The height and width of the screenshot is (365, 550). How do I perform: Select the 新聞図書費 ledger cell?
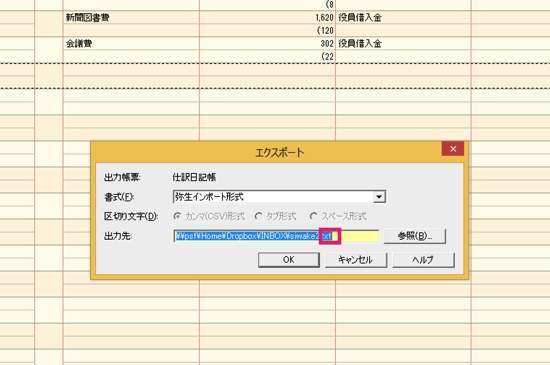(x=131, y=18)
